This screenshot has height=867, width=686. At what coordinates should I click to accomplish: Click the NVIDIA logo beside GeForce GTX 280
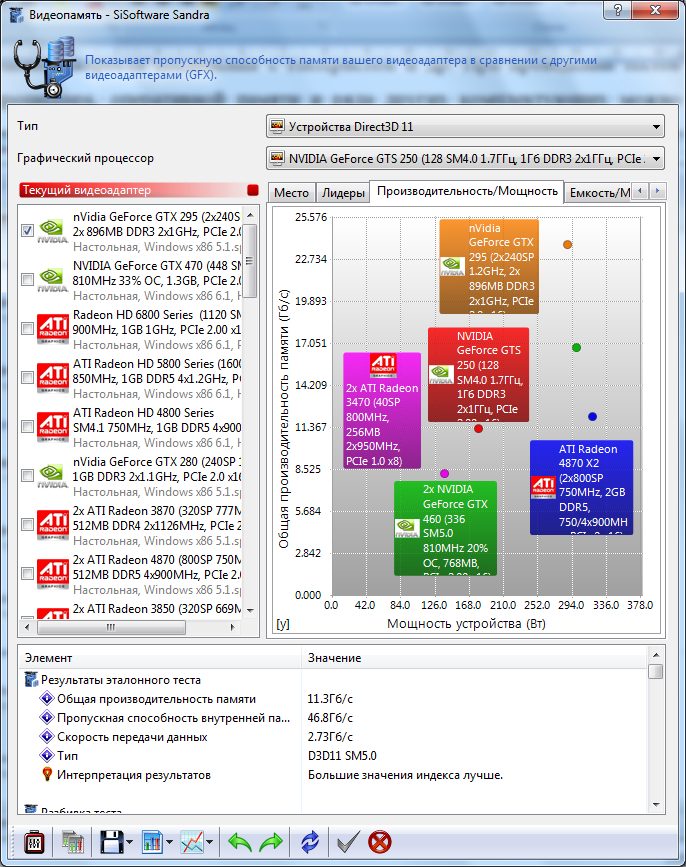tap(53, 476)
